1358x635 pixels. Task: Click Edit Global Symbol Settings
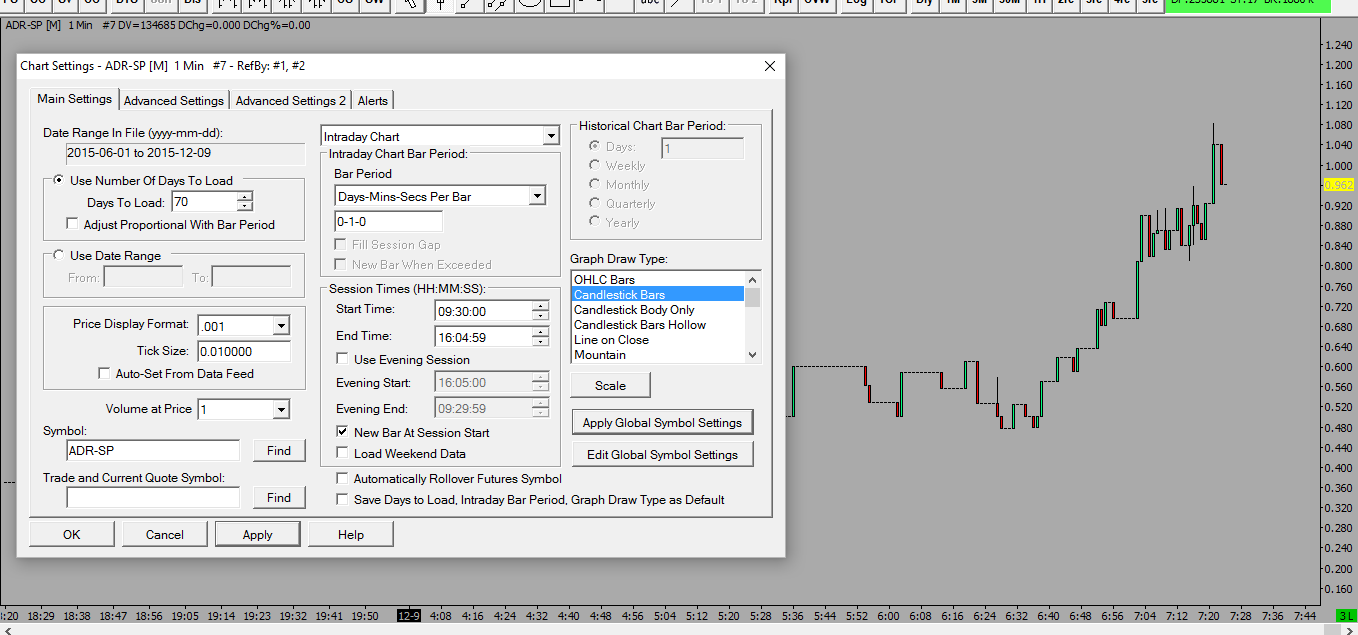coord(662,454)
